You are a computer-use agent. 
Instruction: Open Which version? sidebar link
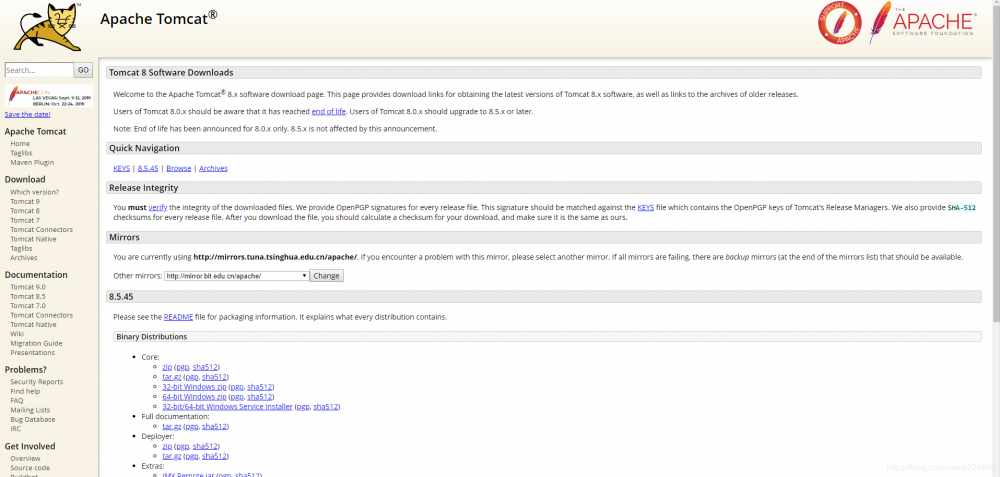pyautogui.click(x=34, y=192)
